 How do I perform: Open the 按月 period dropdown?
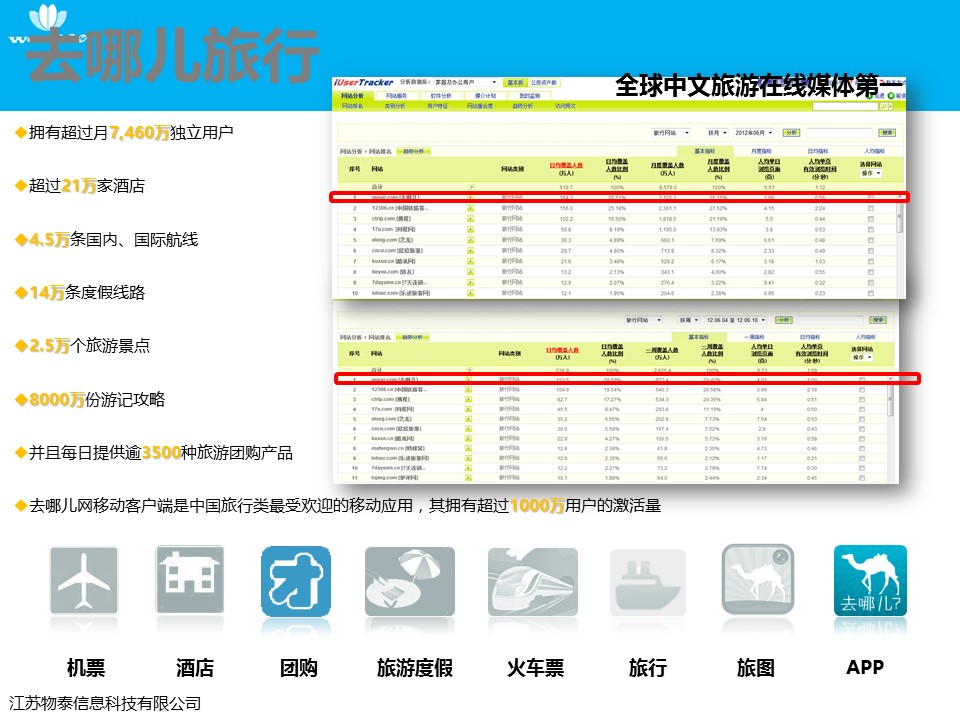point(717,133)
